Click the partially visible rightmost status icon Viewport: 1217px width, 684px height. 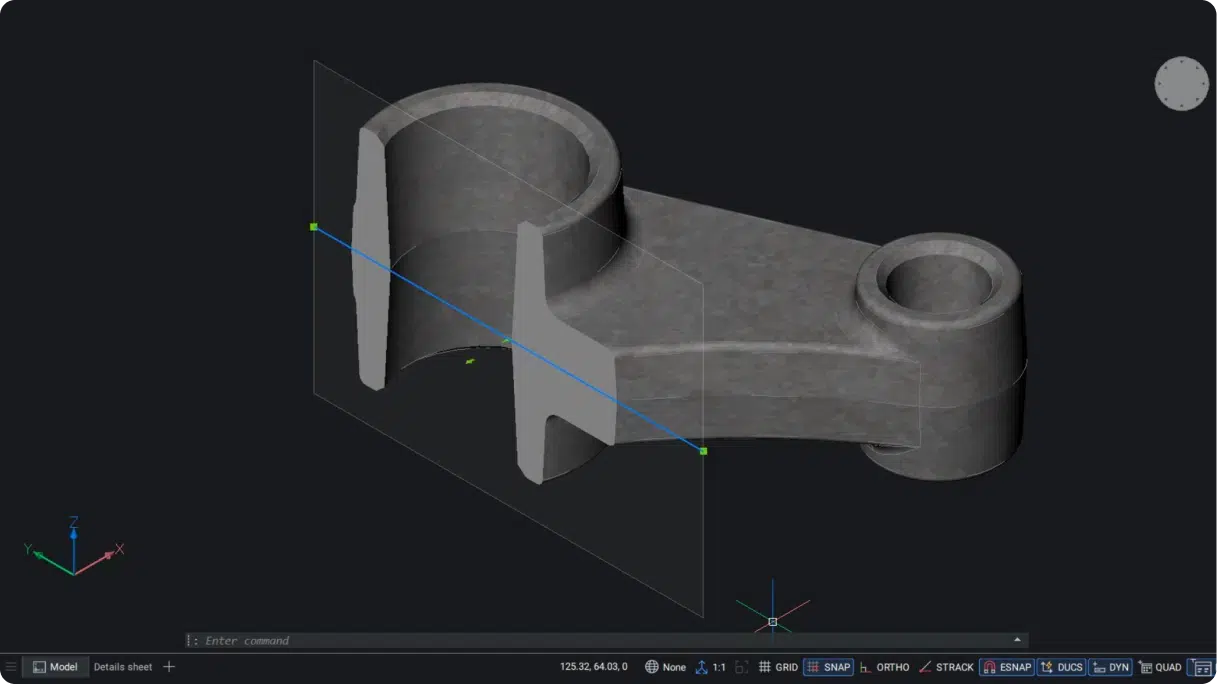coord(1203,667)
